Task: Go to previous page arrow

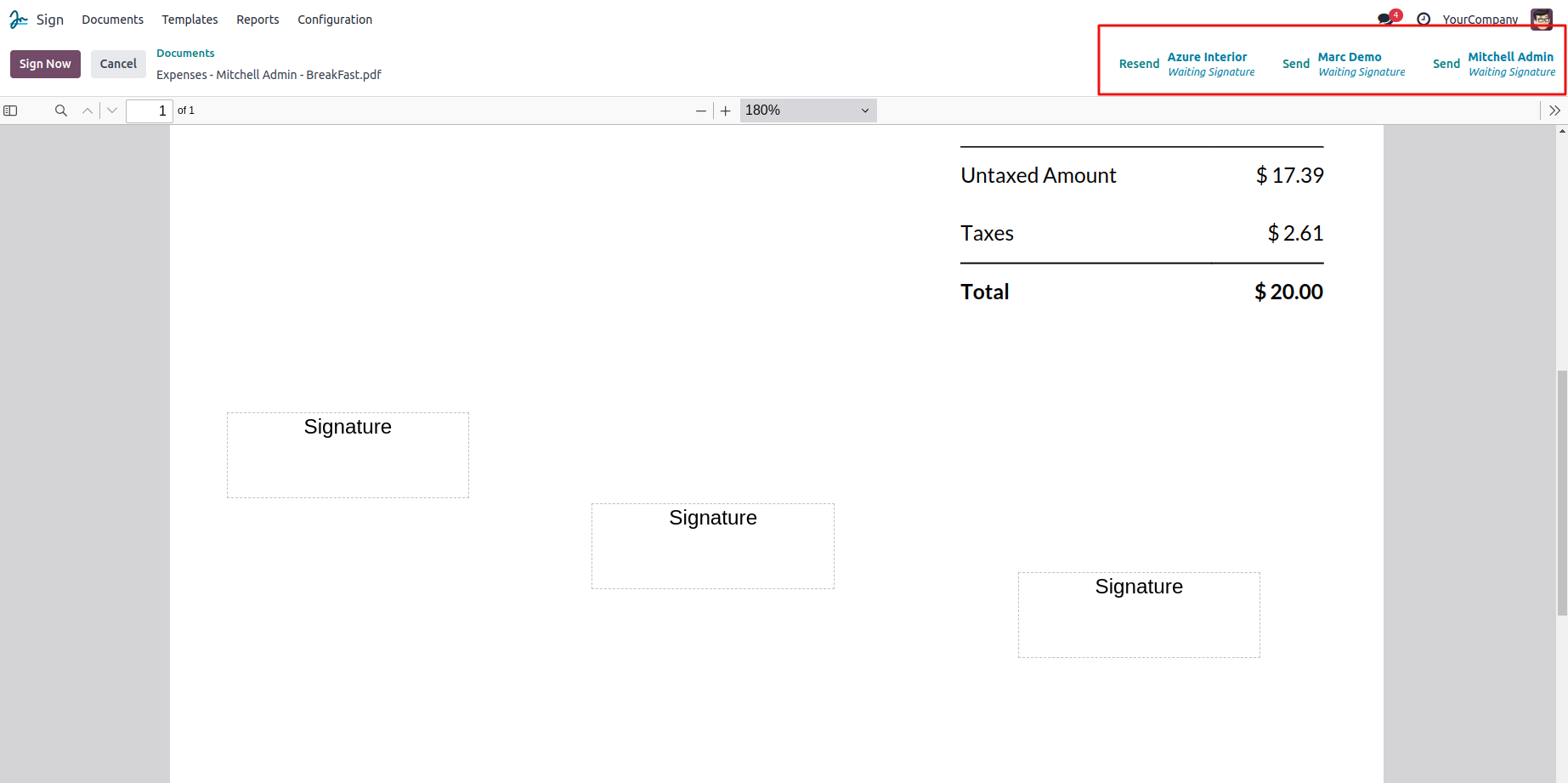Action: click(88, 111)
